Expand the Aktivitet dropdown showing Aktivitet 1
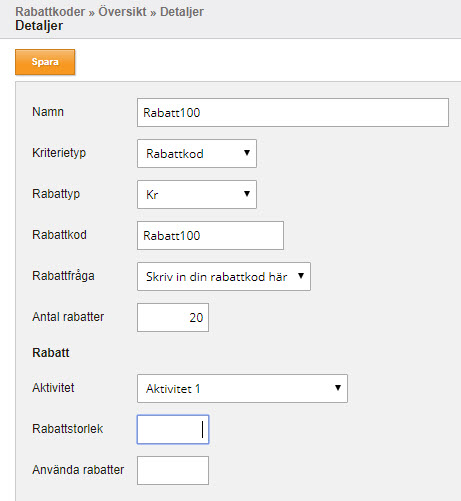 242,388
